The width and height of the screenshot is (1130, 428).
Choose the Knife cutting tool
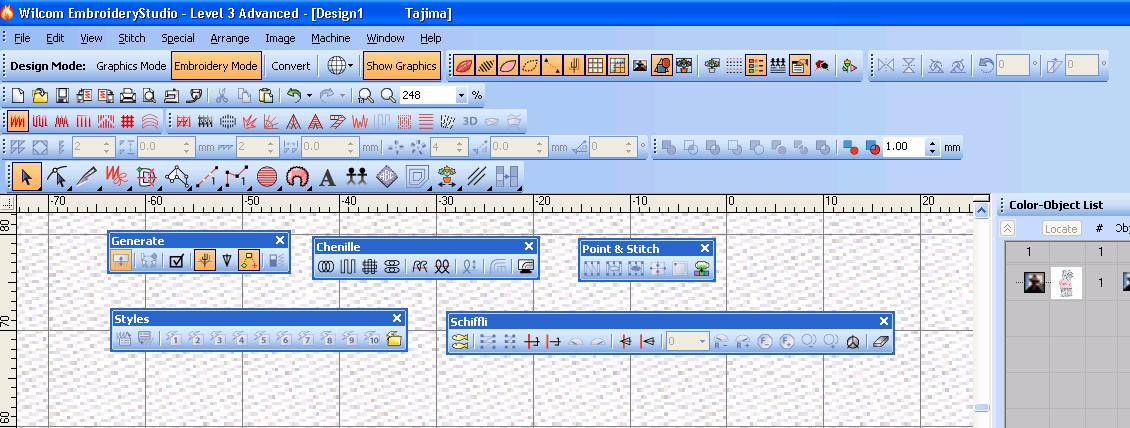coord(86,177)
